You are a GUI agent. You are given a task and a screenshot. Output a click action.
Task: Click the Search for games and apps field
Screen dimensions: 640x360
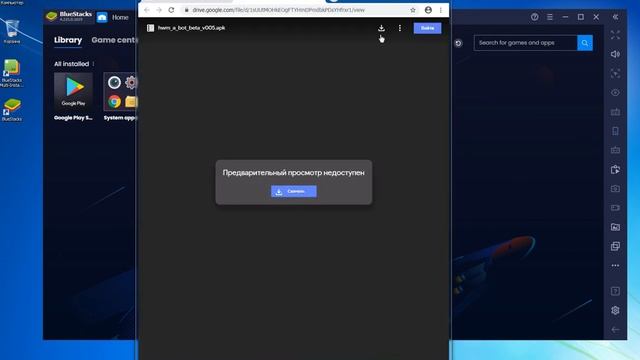pos(525,42)
